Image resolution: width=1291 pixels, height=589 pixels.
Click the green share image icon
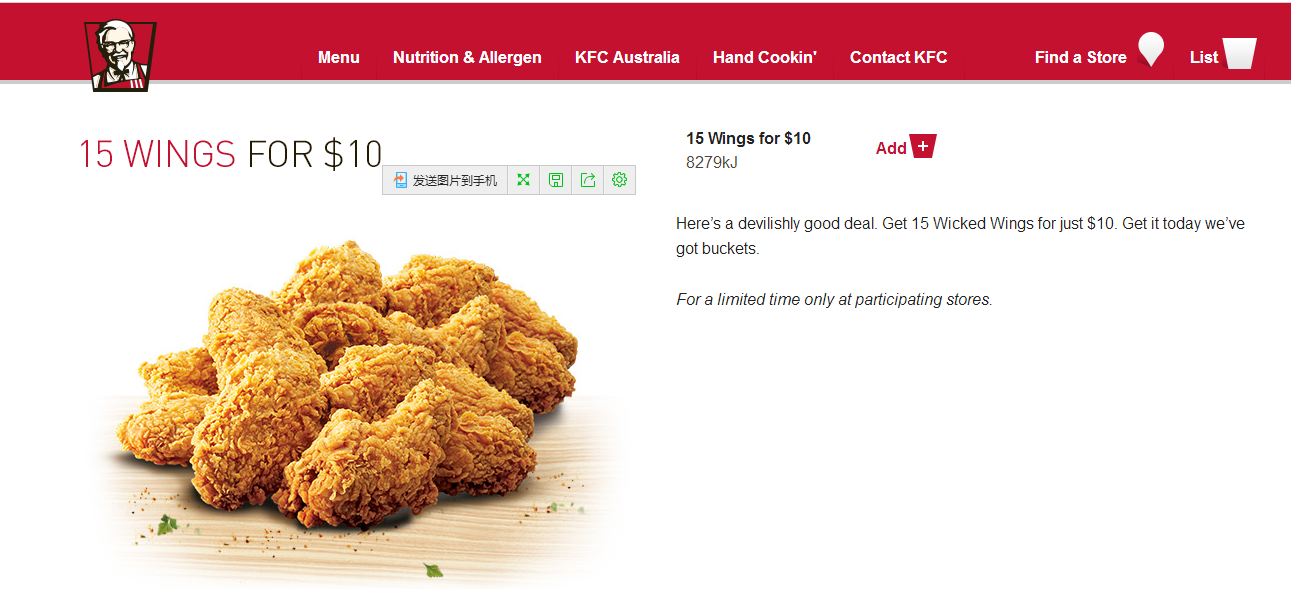[588, 180]
